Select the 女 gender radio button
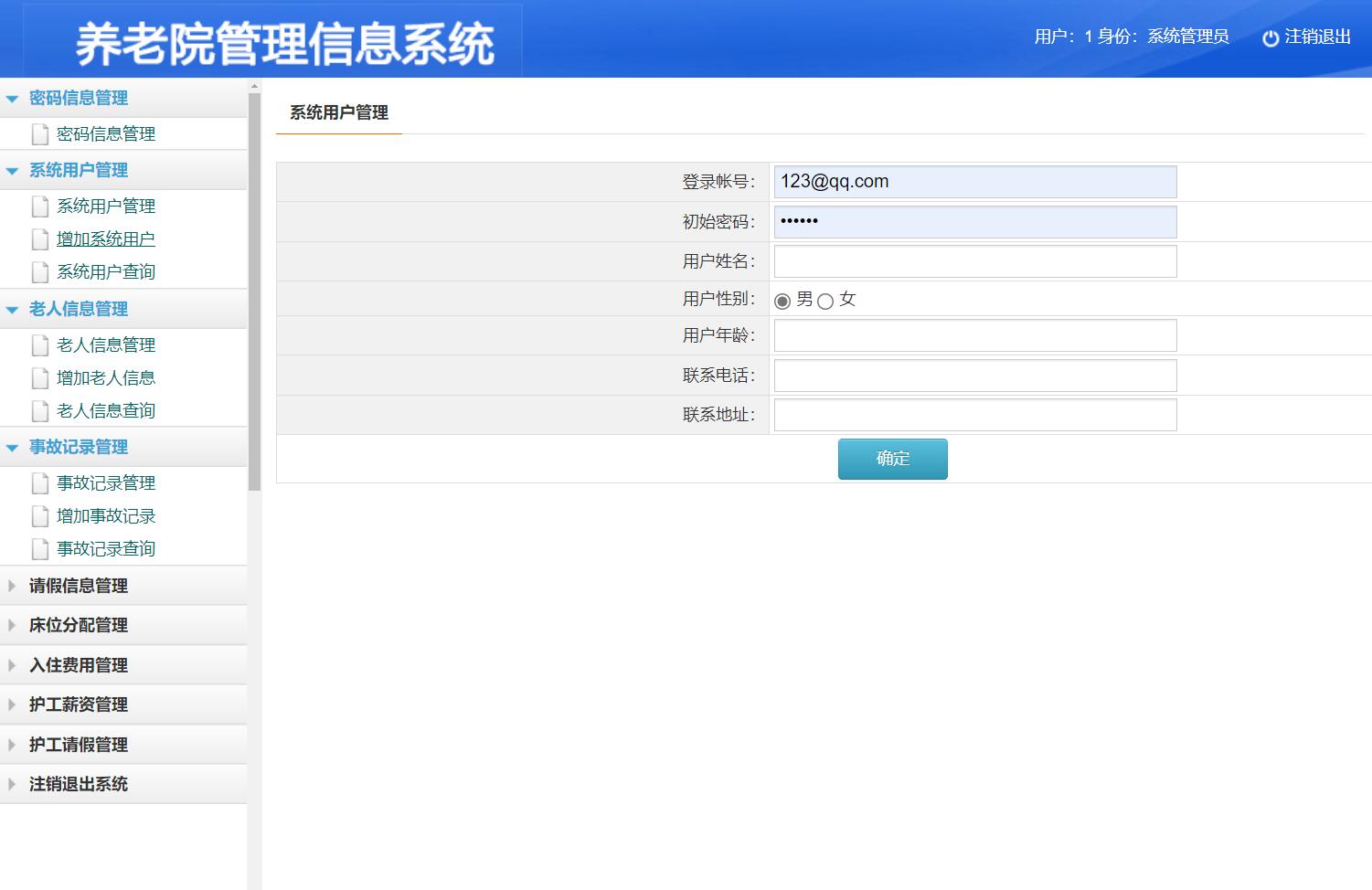The width and height of the screenshot is (1372, 890). pyautogui.click(x=826, y=300)
